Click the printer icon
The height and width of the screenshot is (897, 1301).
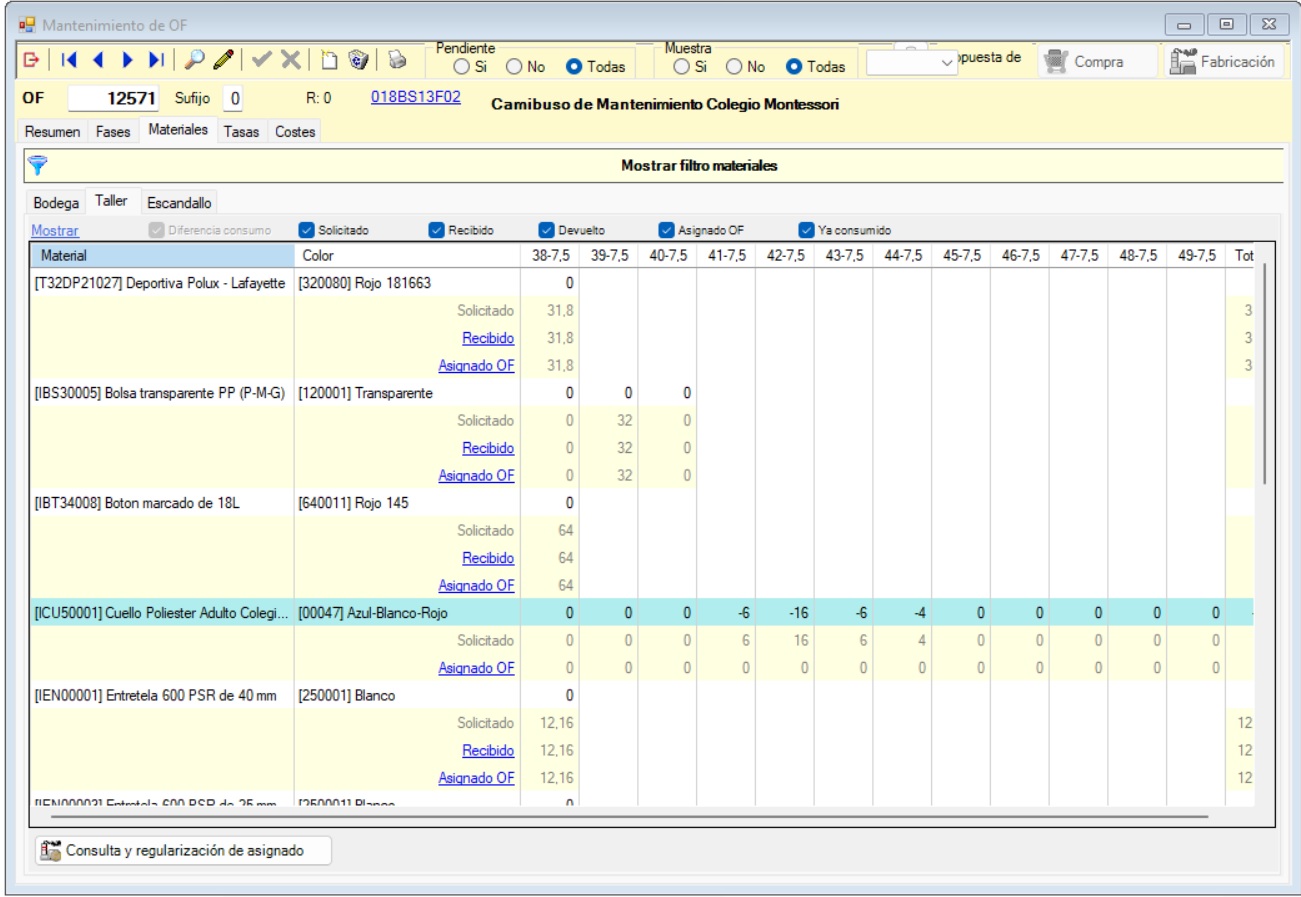[397, 61]
